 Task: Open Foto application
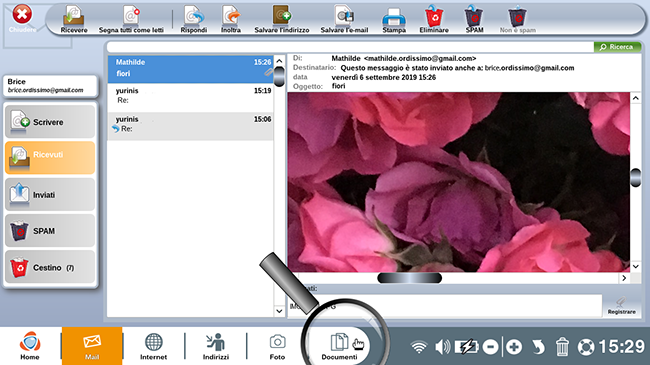click(x=277, y=346)
